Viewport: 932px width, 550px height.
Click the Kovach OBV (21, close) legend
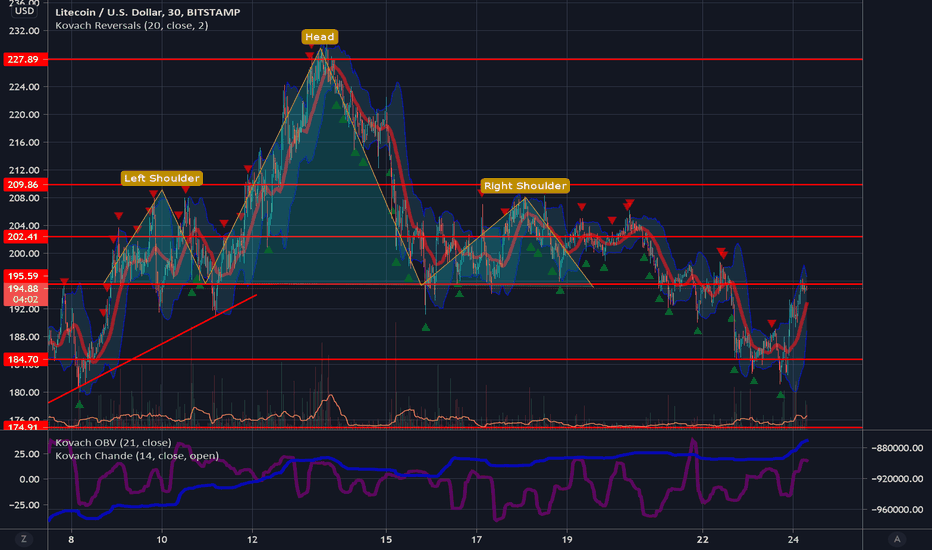coord(113,442)
